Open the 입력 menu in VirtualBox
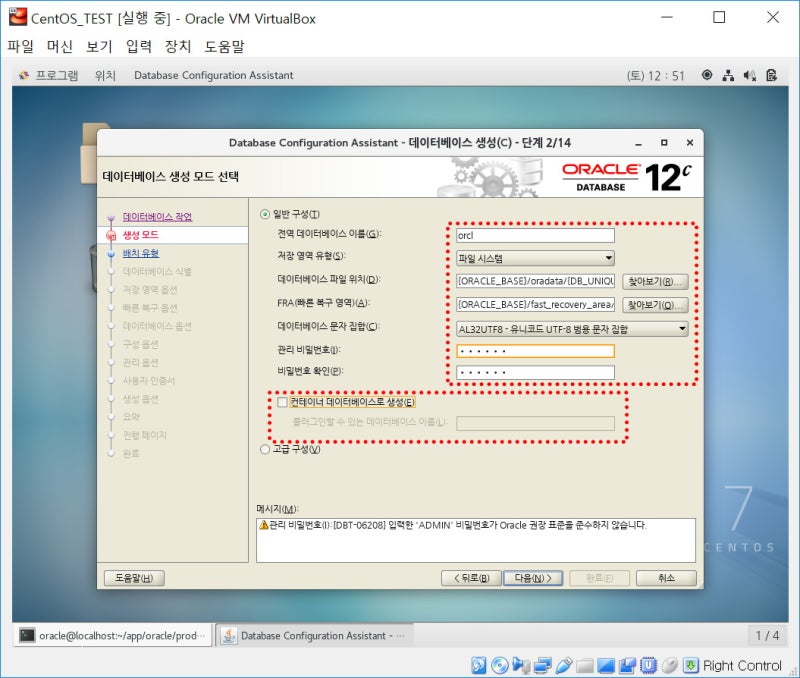 click(139, 46)
